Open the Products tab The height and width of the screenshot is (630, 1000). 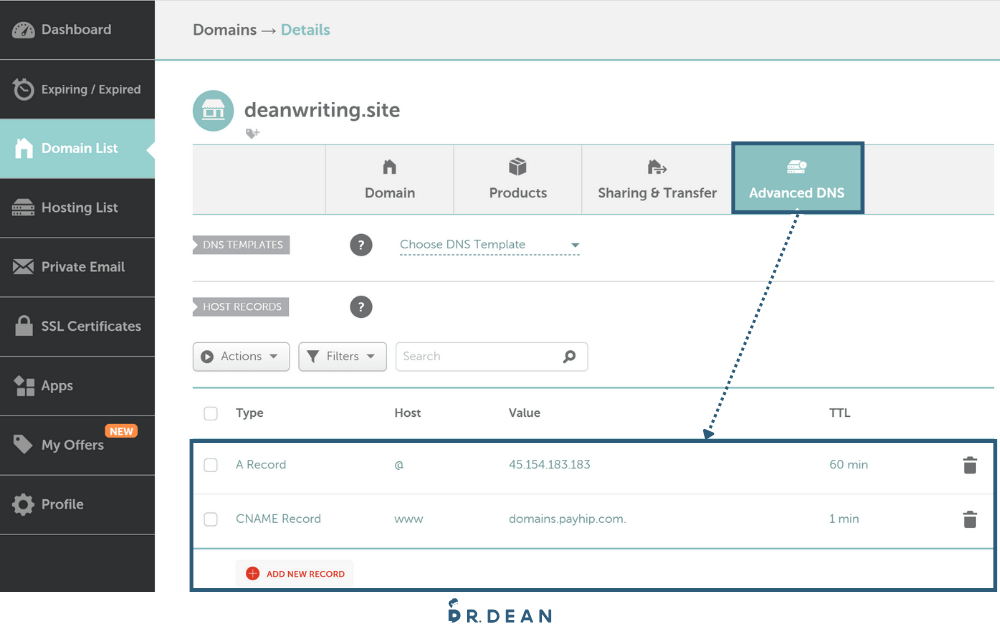[517, 180]
